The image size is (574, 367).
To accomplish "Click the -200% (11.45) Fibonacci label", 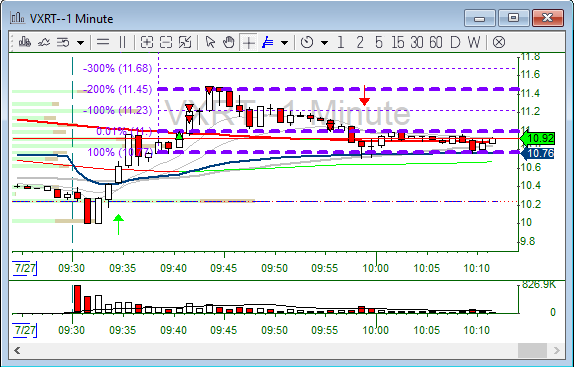I will point(118,89).
